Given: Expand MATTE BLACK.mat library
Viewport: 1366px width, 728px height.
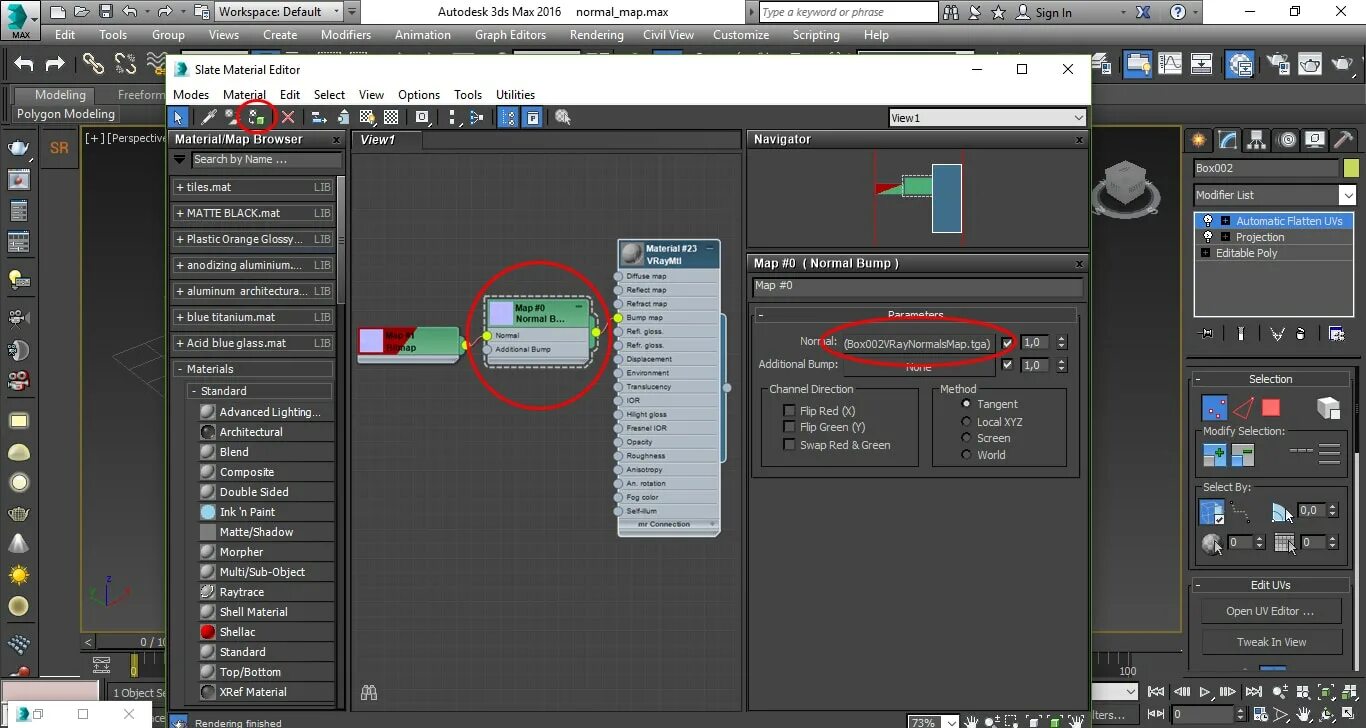Looking at the screenshot, I should coord(180,213).
